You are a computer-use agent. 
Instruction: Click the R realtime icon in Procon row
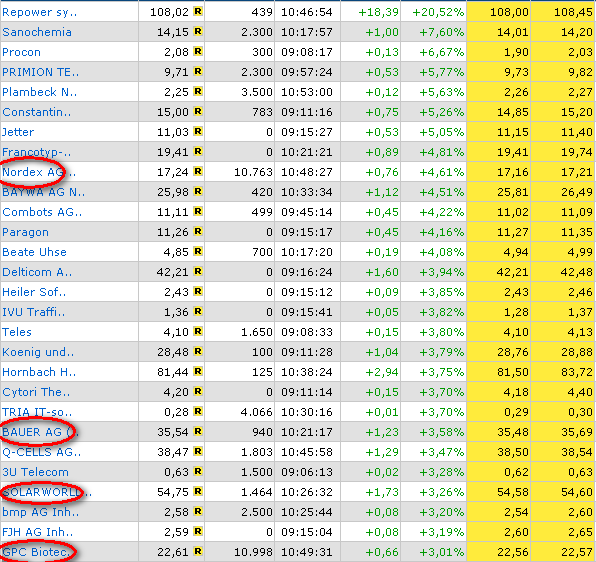click(x=198, y=51)
